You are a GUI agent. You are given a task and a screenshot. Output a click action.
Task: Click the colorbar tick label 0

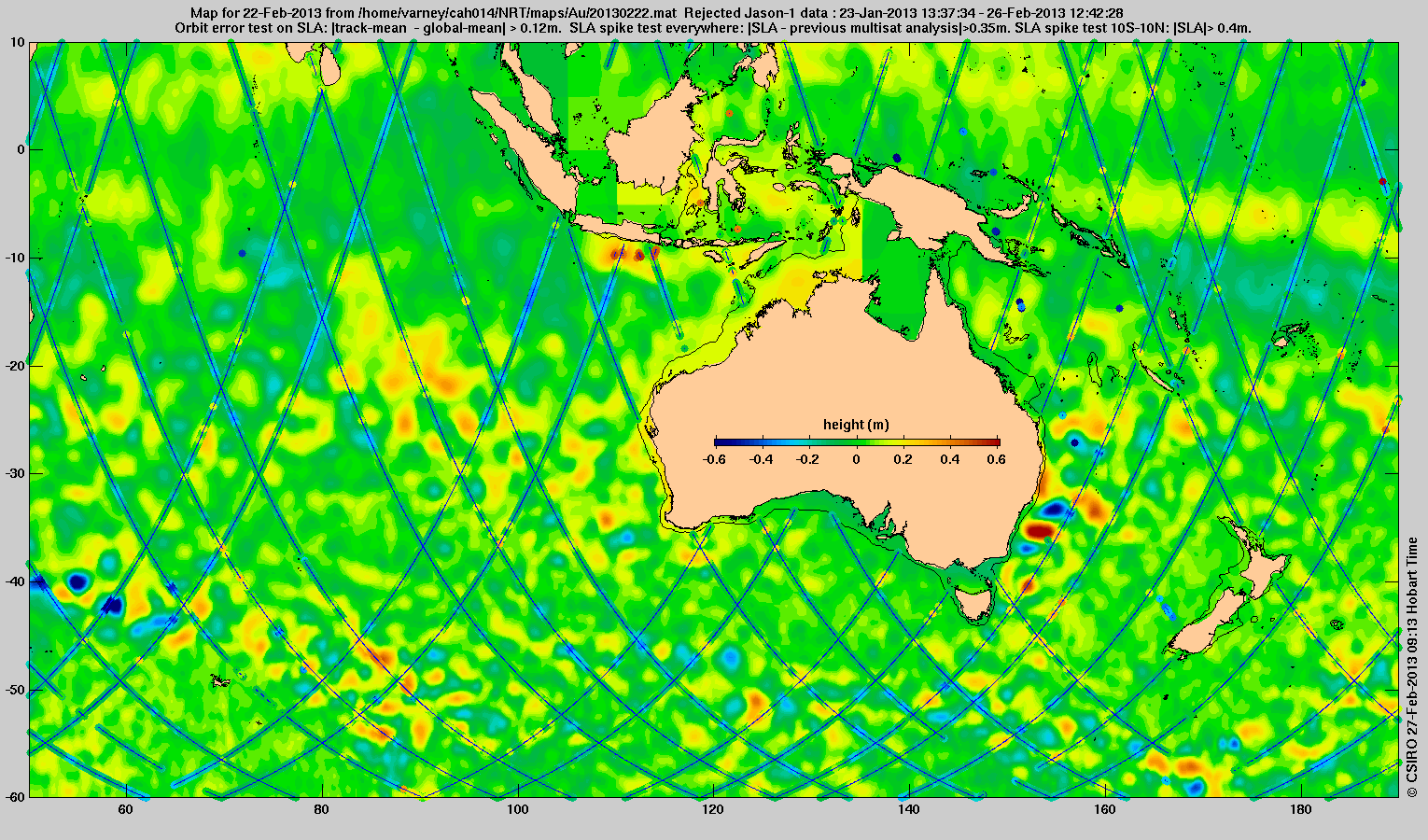pos(857,459)
